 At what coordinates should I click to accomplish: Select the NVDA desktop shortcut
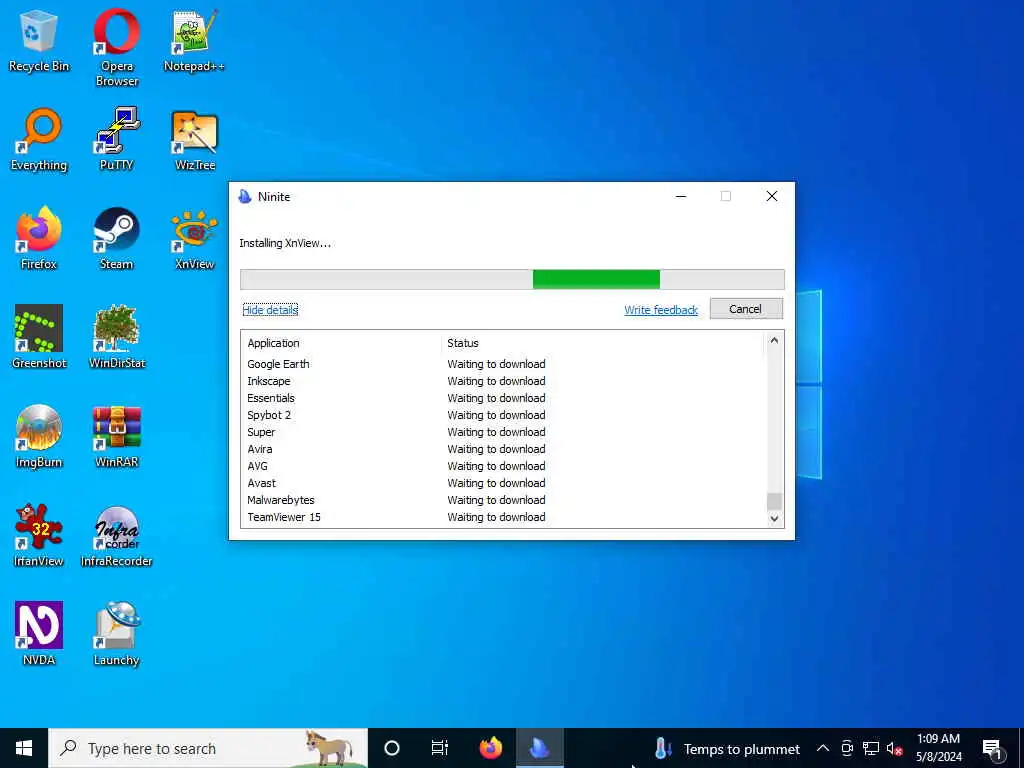click(39, 633)
